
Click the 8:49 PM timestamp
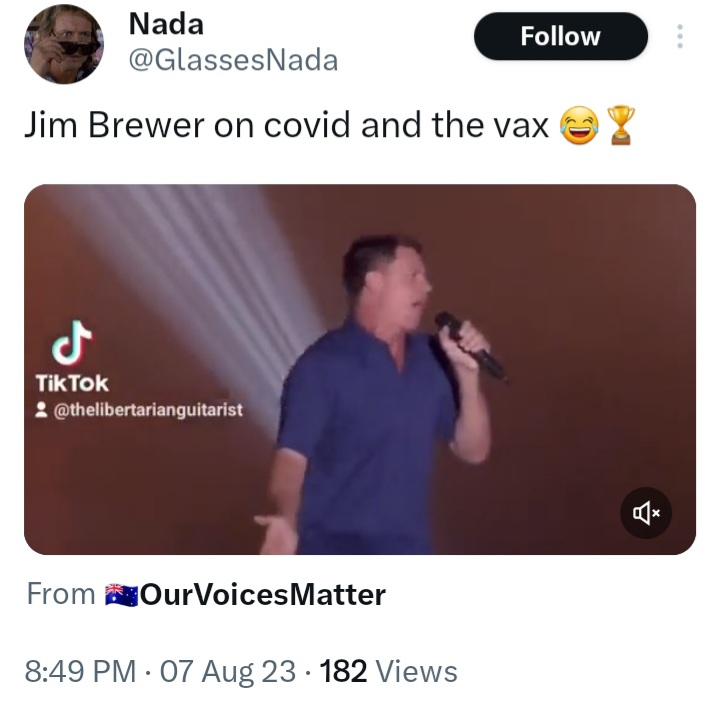tap(80, 671)
